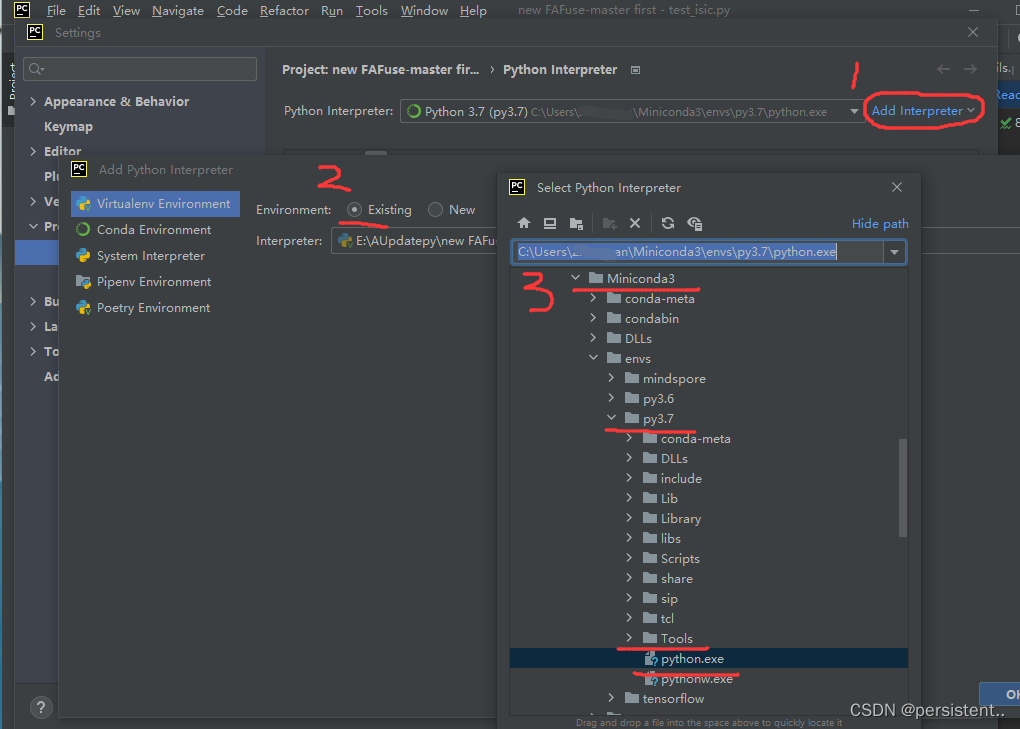Jump to project directory icon
The image size is (1020, 729).
coord(576,223)
